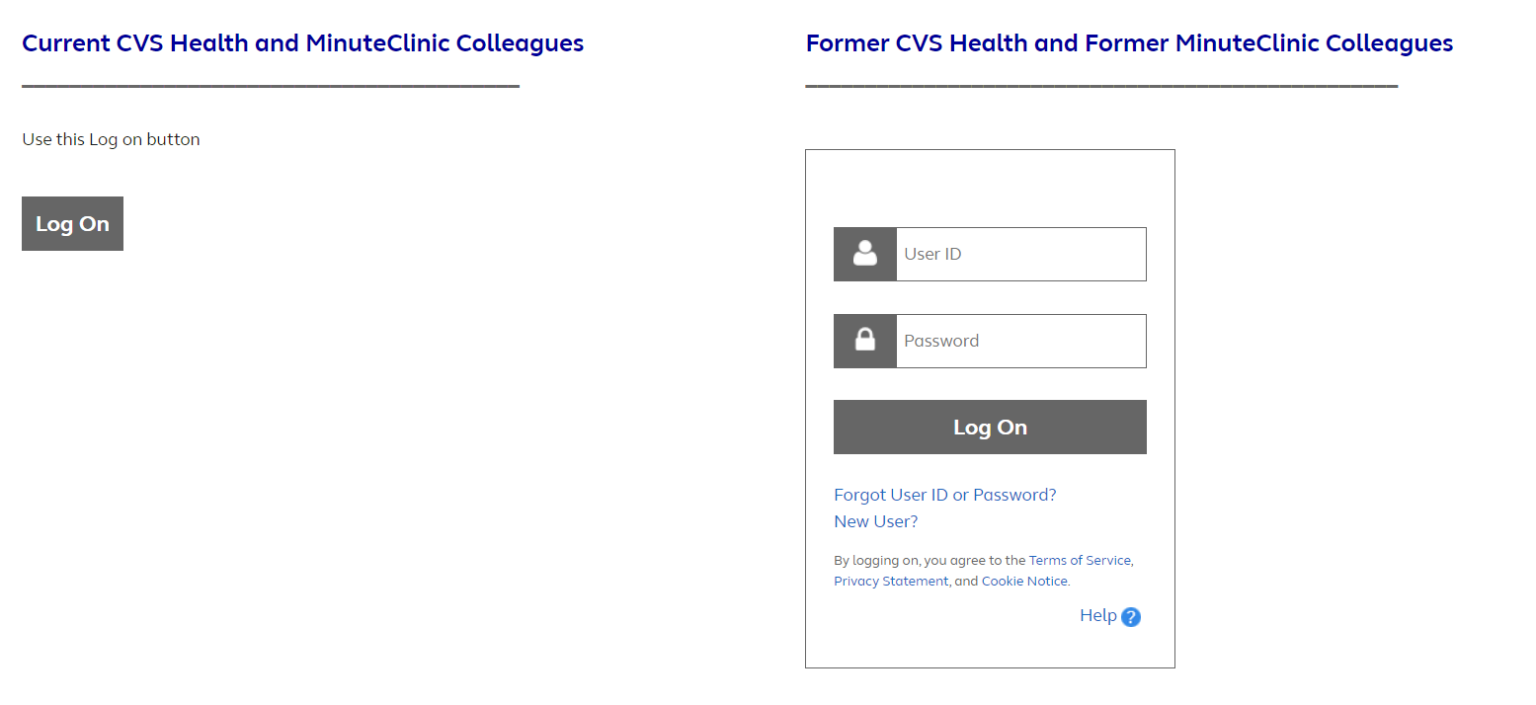Click Log On button for current colleagues
This screenshot has height=705, width=1536.
coord(72,223)
